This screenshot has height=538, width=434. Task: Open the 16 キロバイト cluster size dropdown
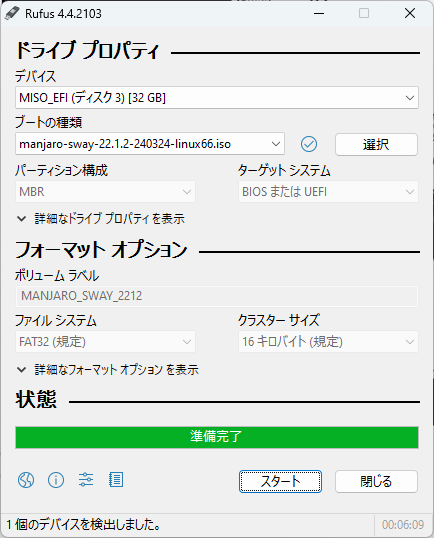tap(328, 341)
